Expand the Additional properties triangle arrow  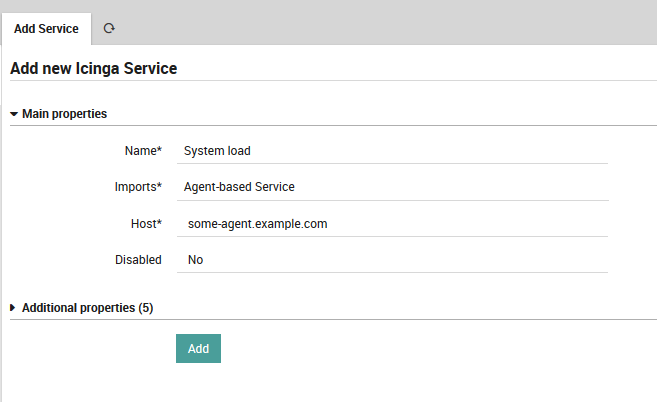pyautogui.click(x=13, y=308)
